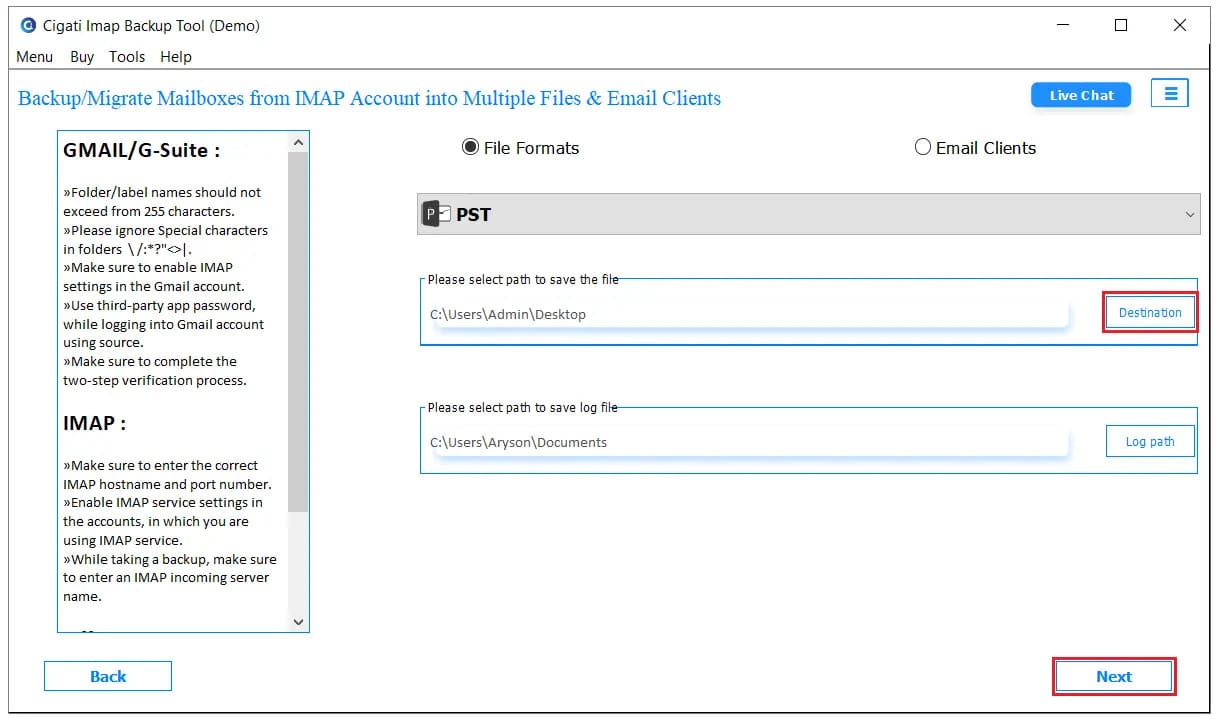Open the Buy menu

coord(82,57)
